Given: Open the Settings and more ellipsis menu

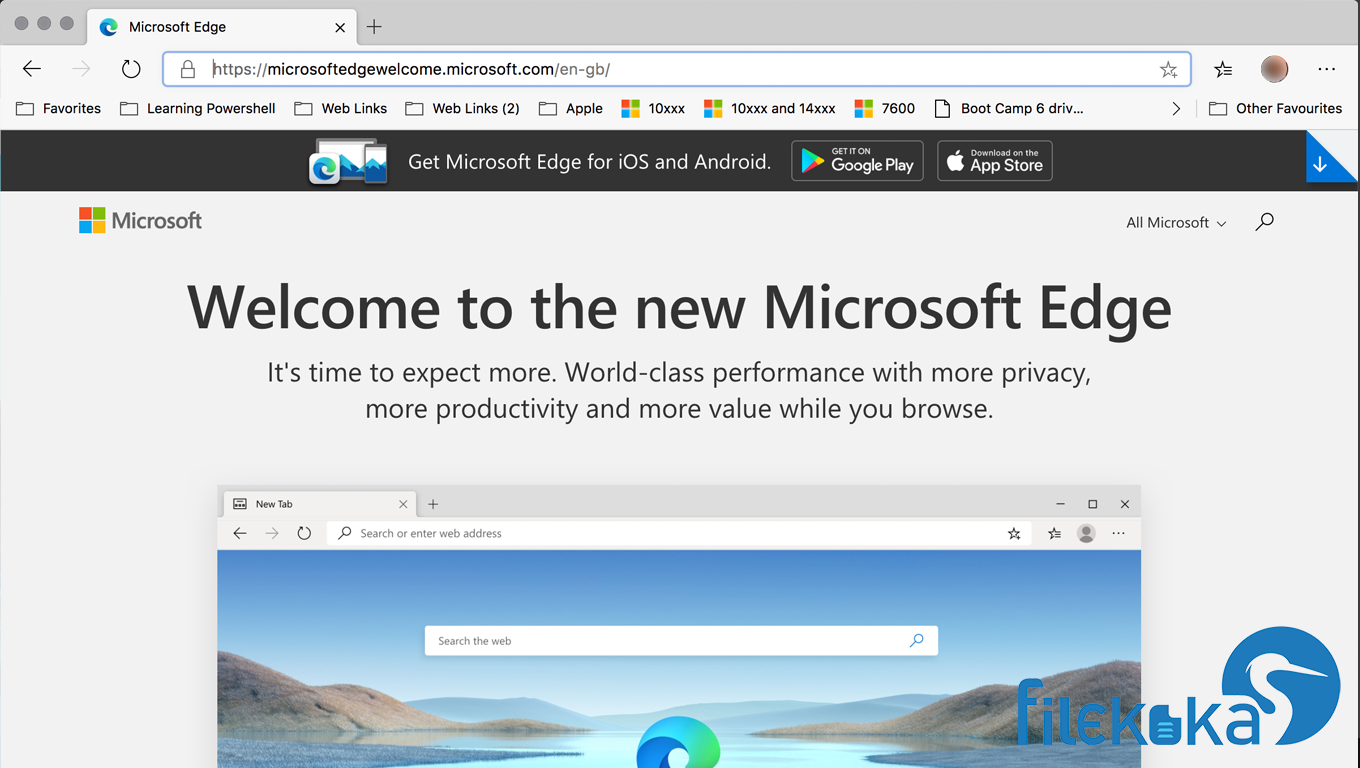Looking at the screenshot, I should coord(1327,69).
